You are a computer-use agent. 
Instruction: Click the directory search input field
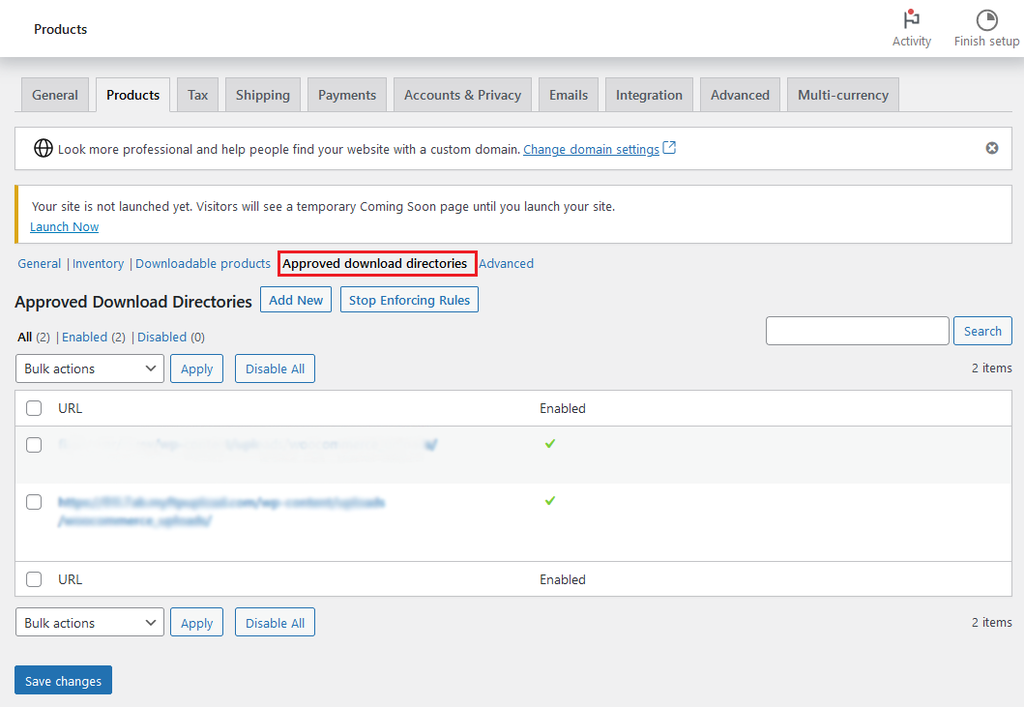[857, 331]
